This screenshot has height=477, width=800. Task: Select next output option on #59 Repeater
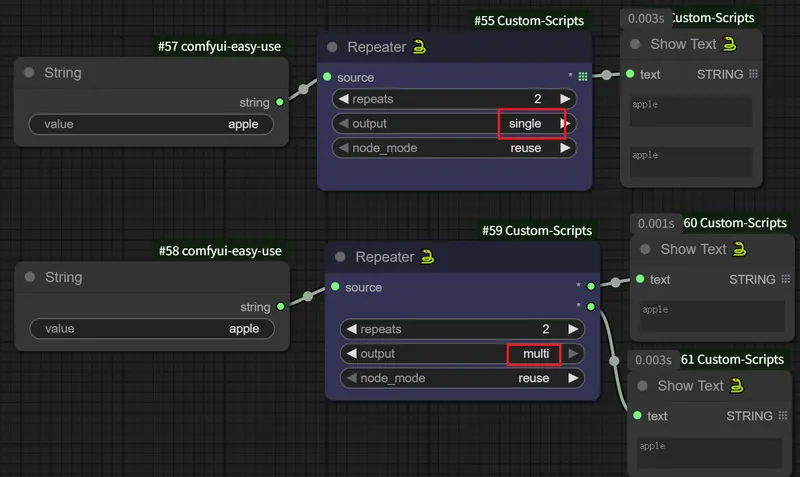point(573,354)
